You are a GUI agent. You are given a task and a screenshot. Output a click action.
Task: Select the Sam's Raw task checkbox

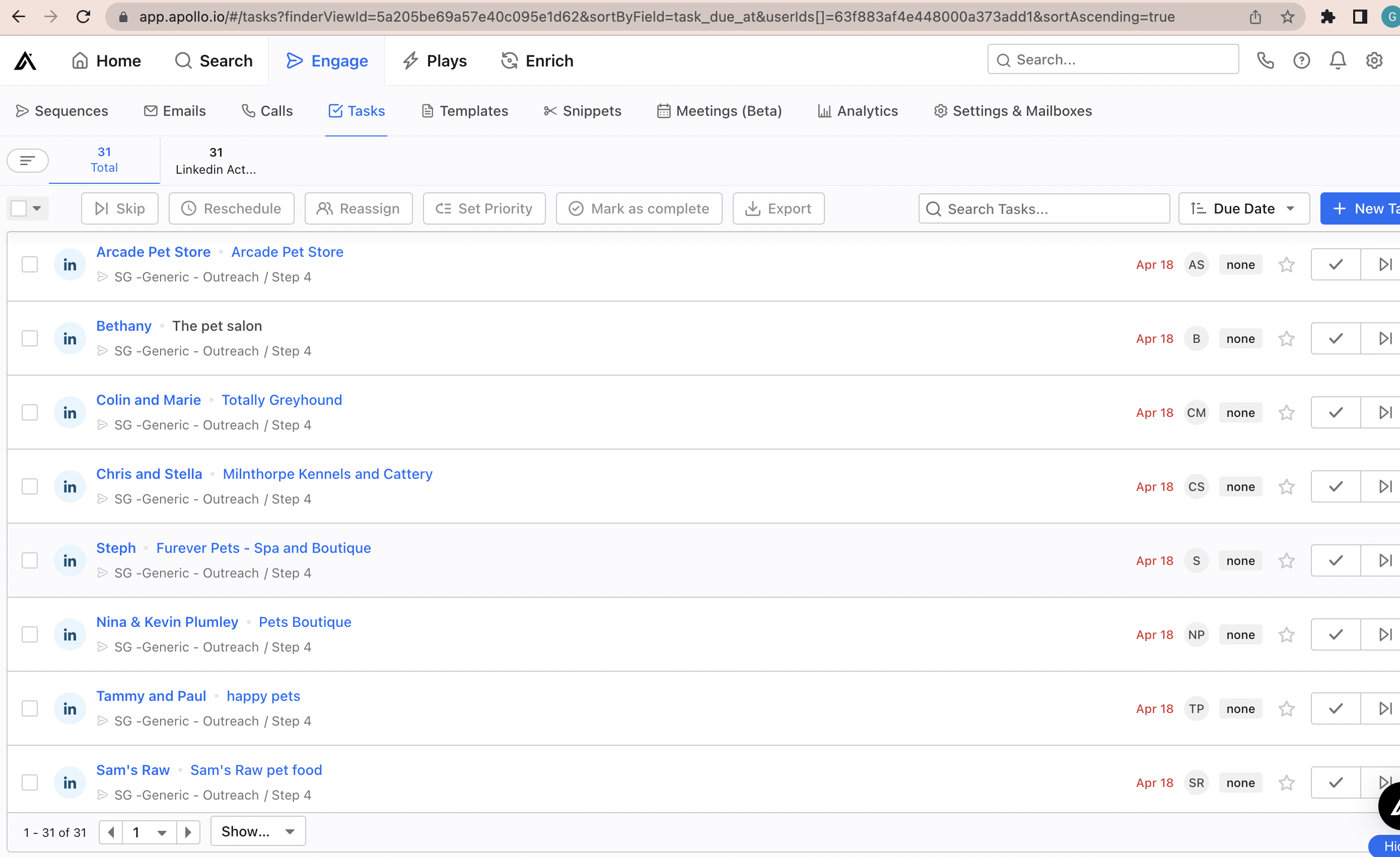pyautogui.click(x=30, y=782)
